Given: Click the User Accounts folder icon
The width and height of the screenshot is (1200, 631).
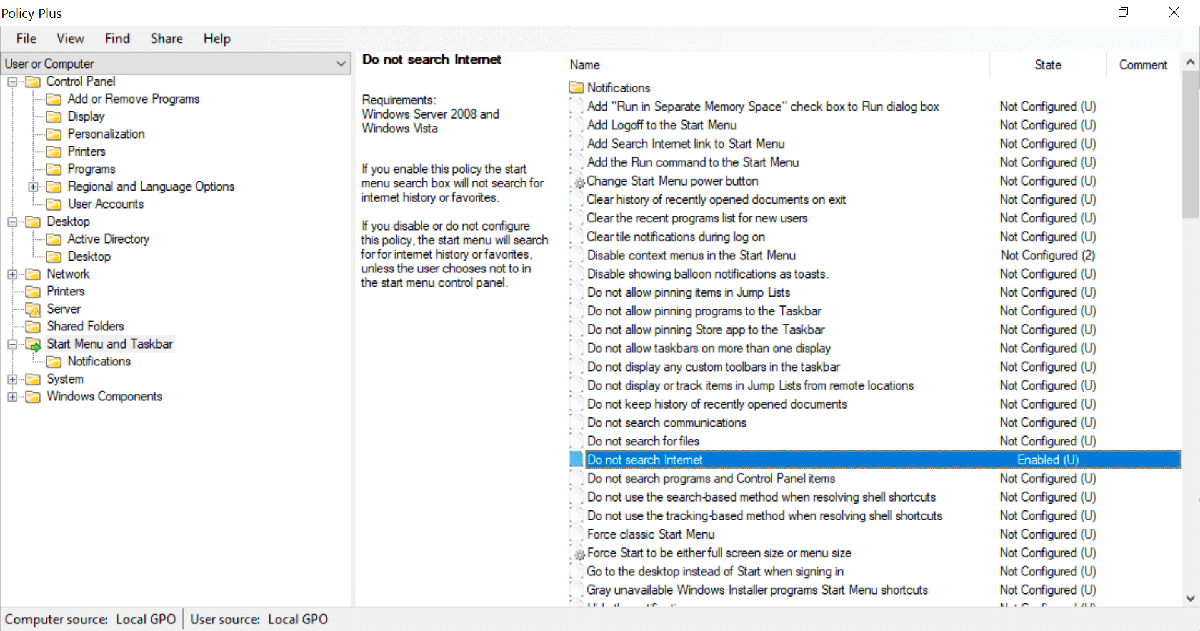Looking at the screenshot, I should click(x=53, y=204).
